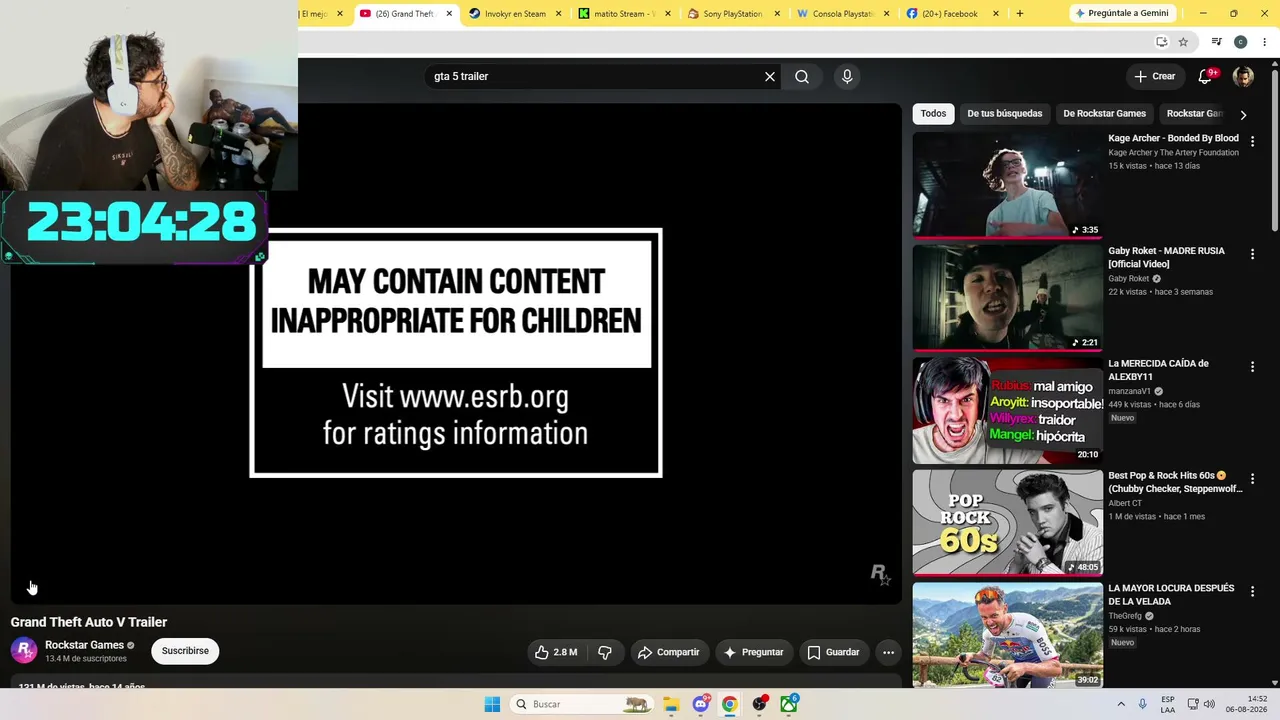Select the 'De tus búsquedas' filter chip
Image resolution: width=1280 pixels, height=720 pixels.
(x=1005, y=114)
